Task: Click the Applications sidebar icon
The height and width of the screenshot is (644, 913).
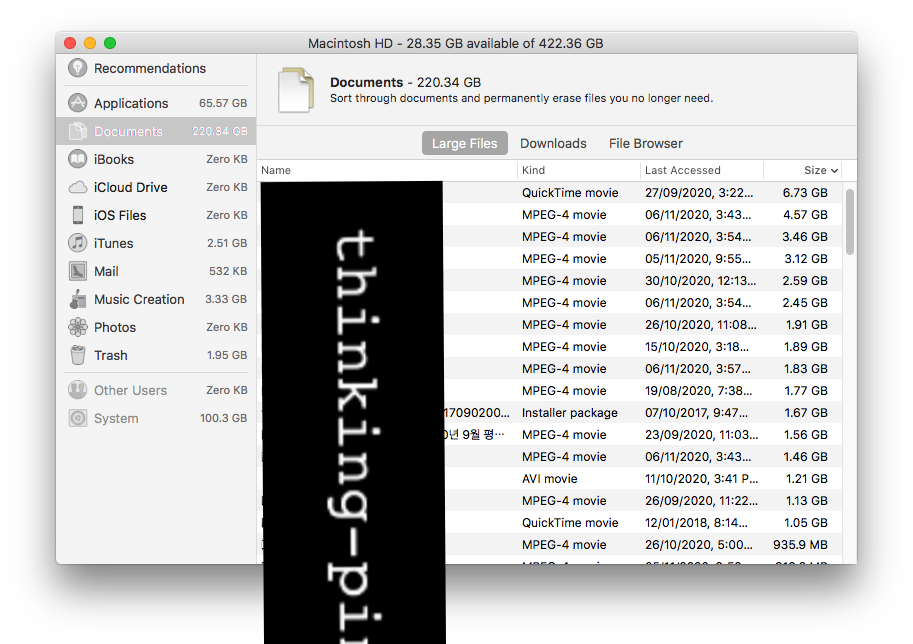Action: tap(77, 103)
